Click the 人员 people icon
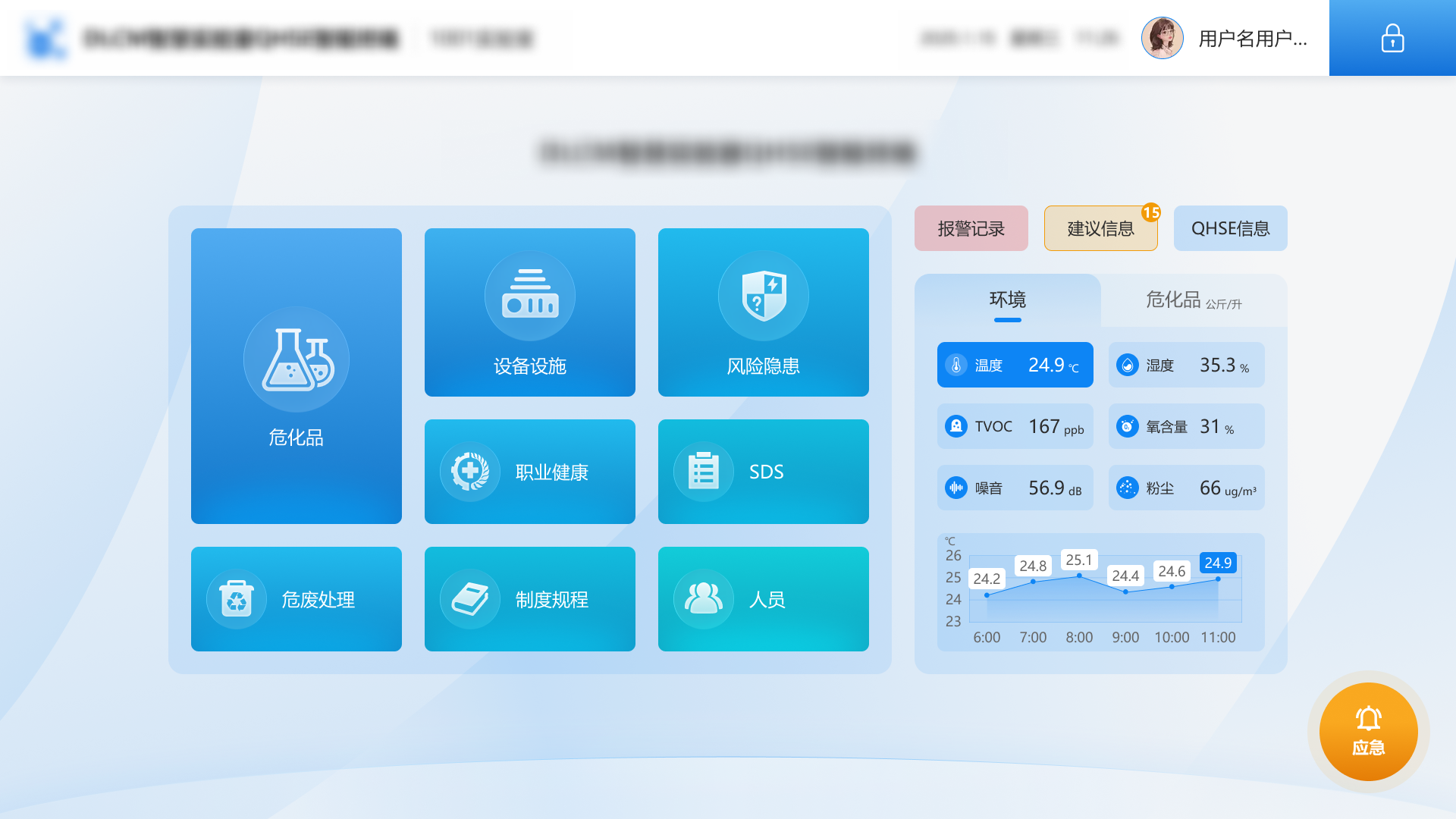1456x819 pixels. (703, 599)
